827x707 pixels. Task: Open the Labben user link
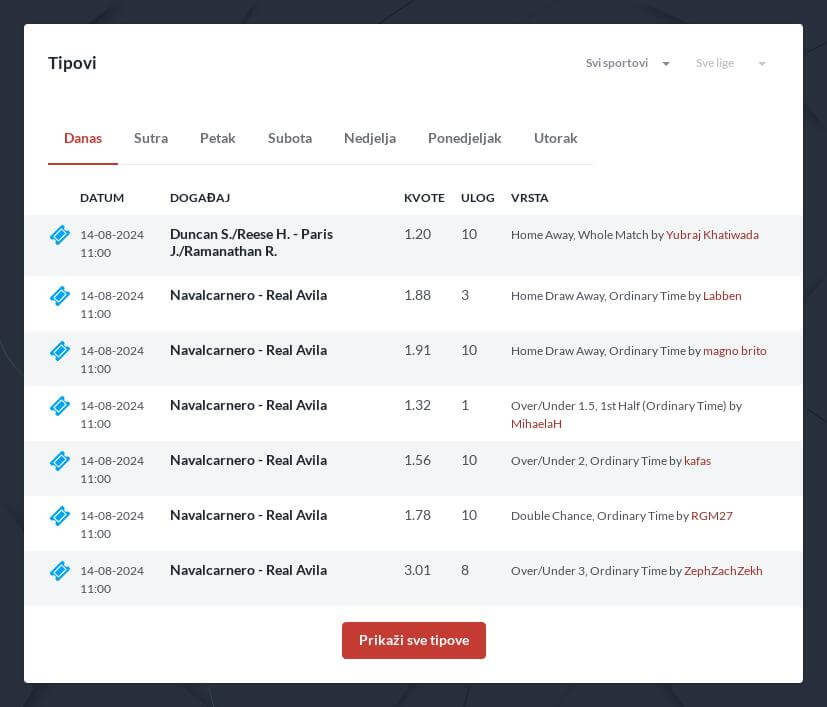point(722,296)
